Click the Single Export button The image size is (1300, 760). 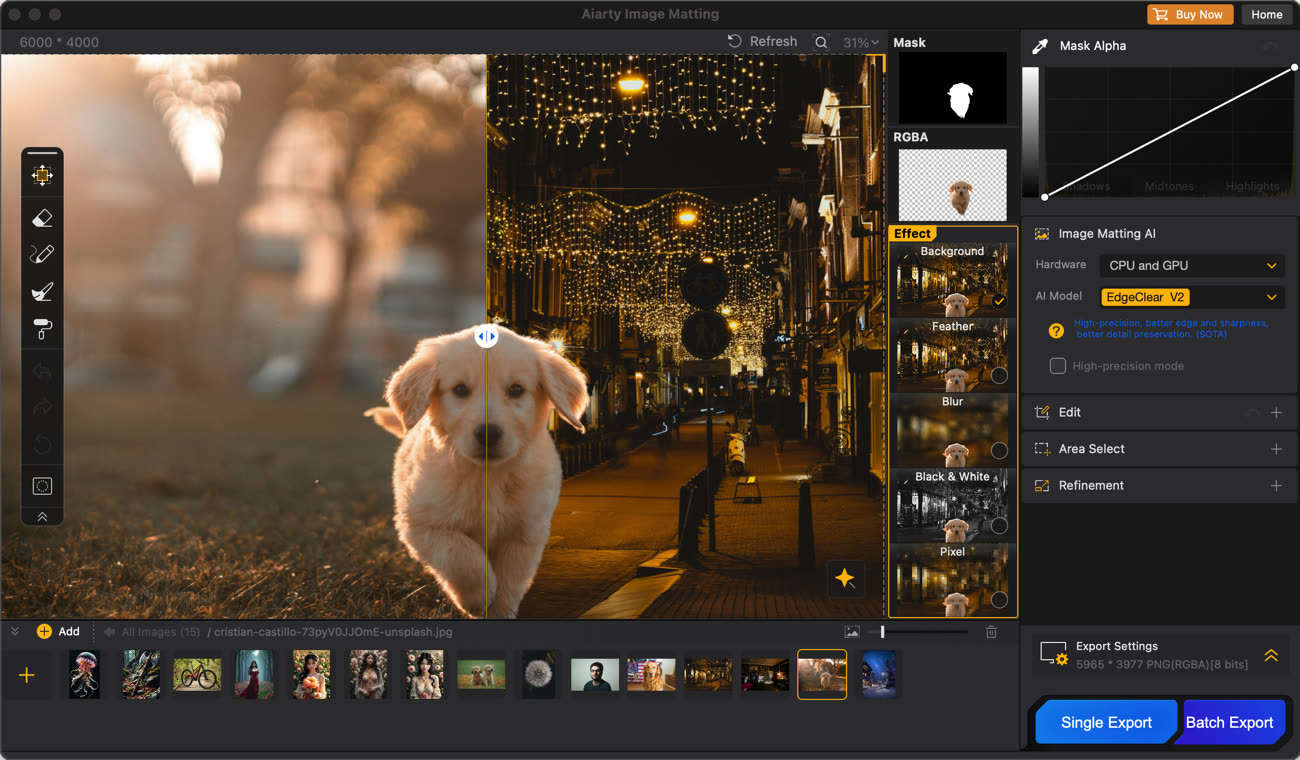tap(1105, 722)
